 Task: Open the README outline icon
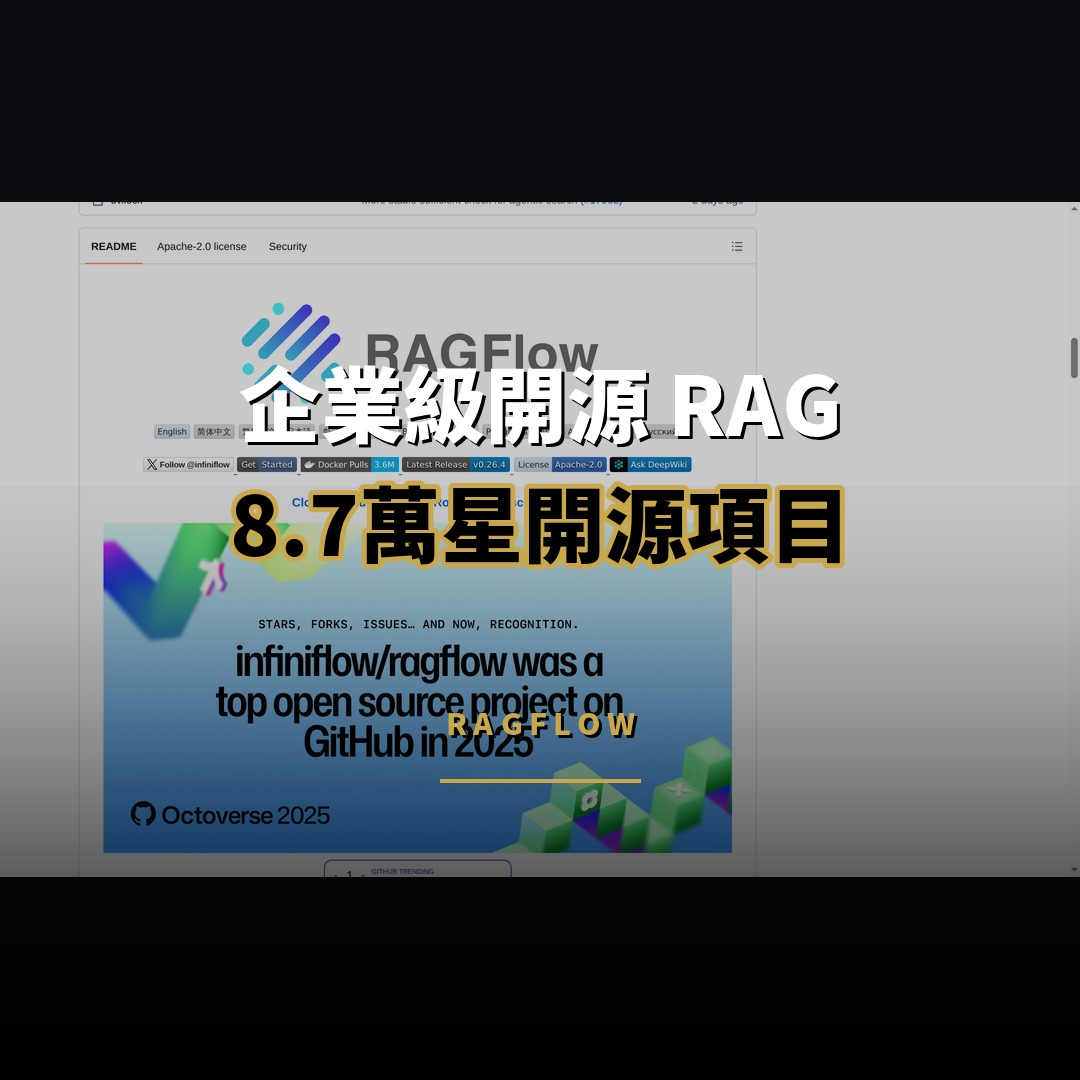click(x=736, y=247)
